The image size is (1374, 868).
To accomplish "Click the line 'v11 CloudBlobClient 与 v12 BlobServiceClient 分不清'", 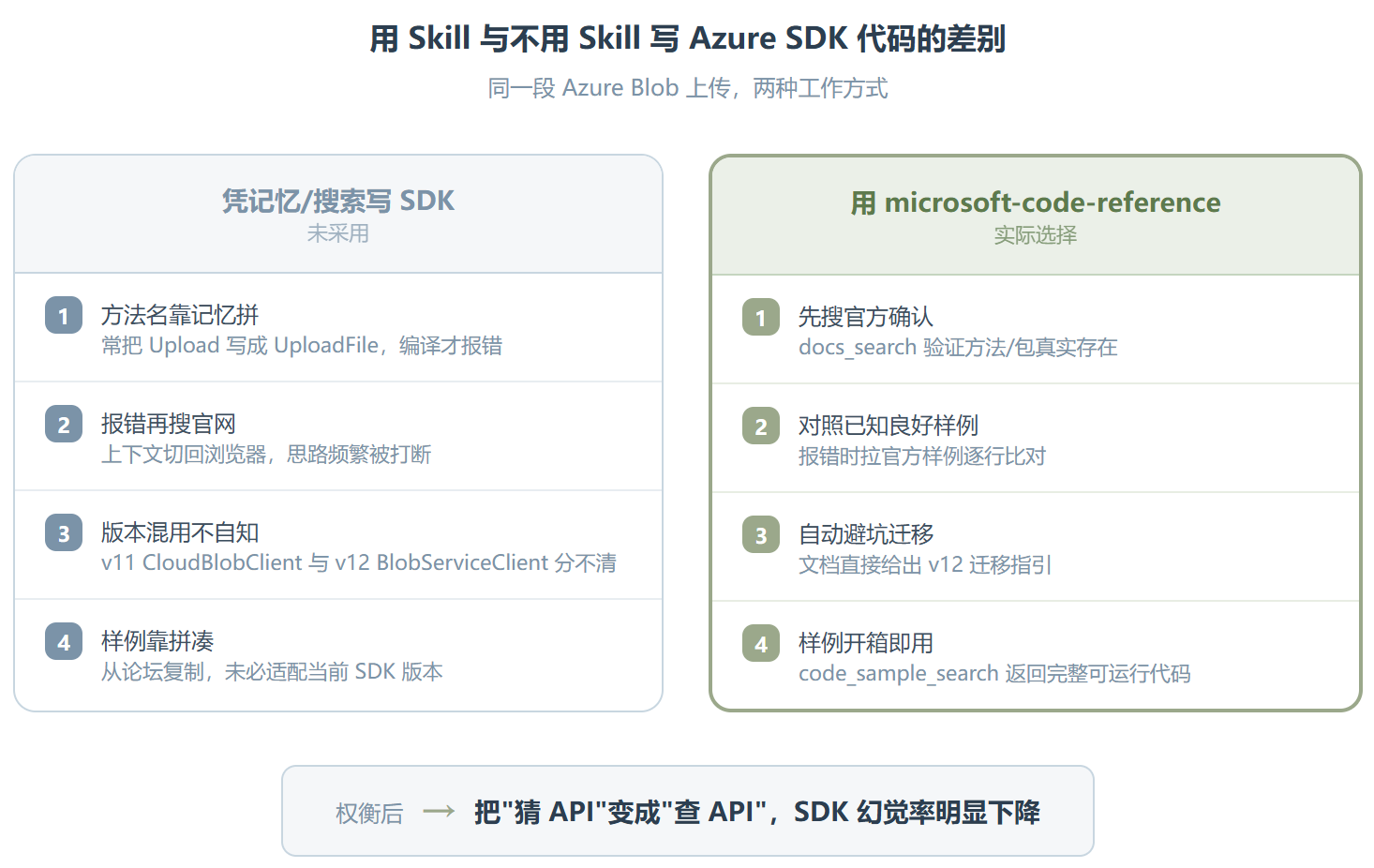I will [359, 563].
